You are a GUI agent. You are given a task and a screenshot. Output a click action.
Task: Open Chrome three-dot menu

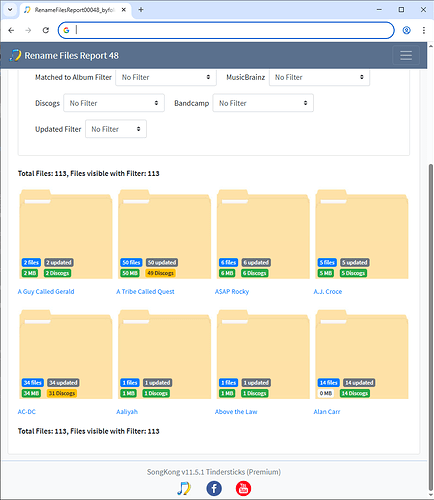pyautogui.click(x=424, y=30)
